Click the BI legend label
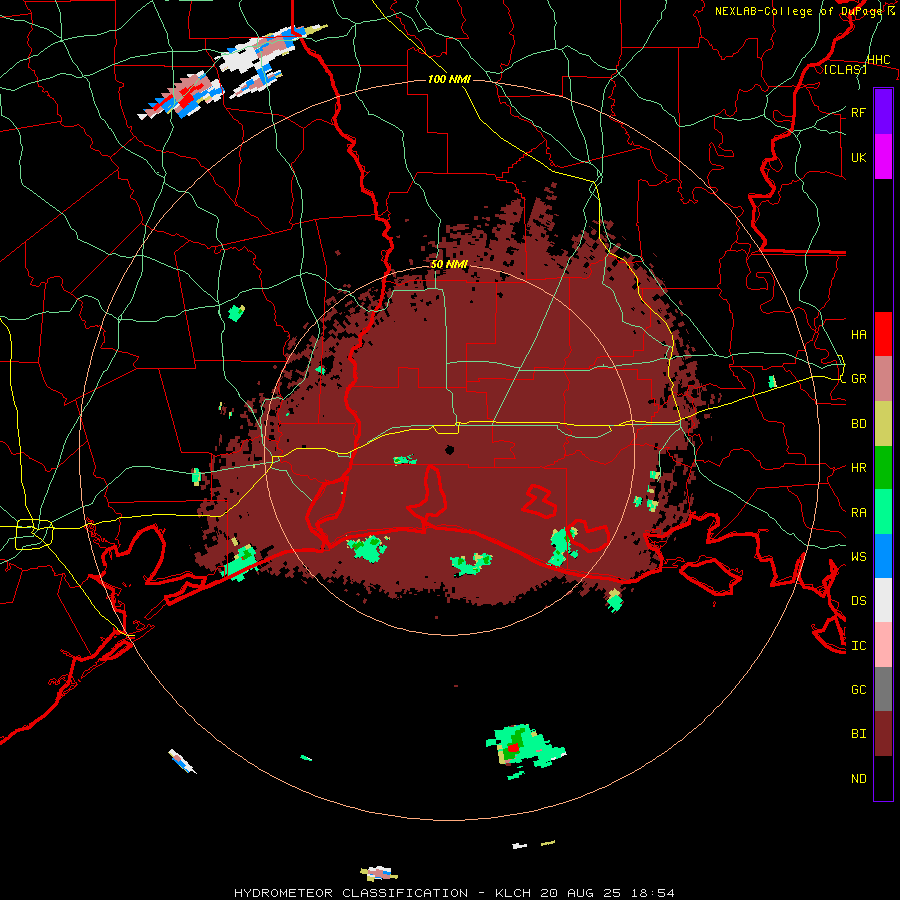Screen dimensions: 900x900 coord(859,734)
